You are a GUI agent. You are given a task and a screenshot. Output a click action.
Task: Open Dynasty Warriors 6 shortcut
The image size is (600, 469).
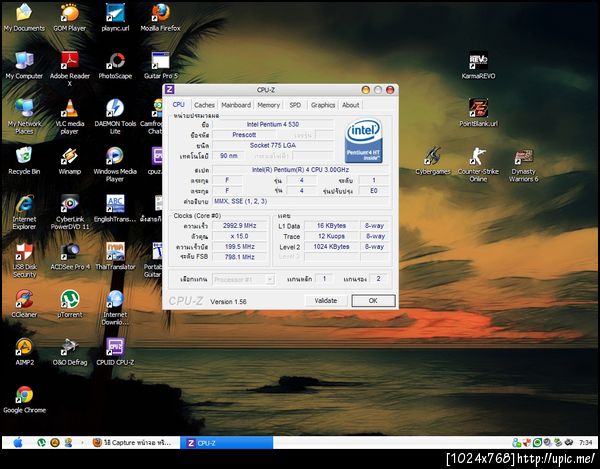[523, 164]
